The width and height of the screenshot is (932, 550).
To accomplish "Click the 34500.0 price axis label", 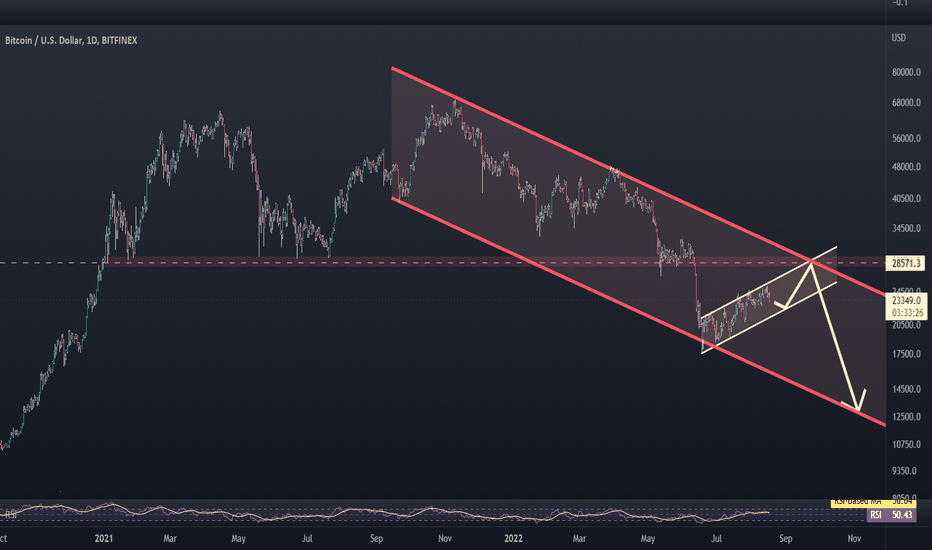I will 906,228.
